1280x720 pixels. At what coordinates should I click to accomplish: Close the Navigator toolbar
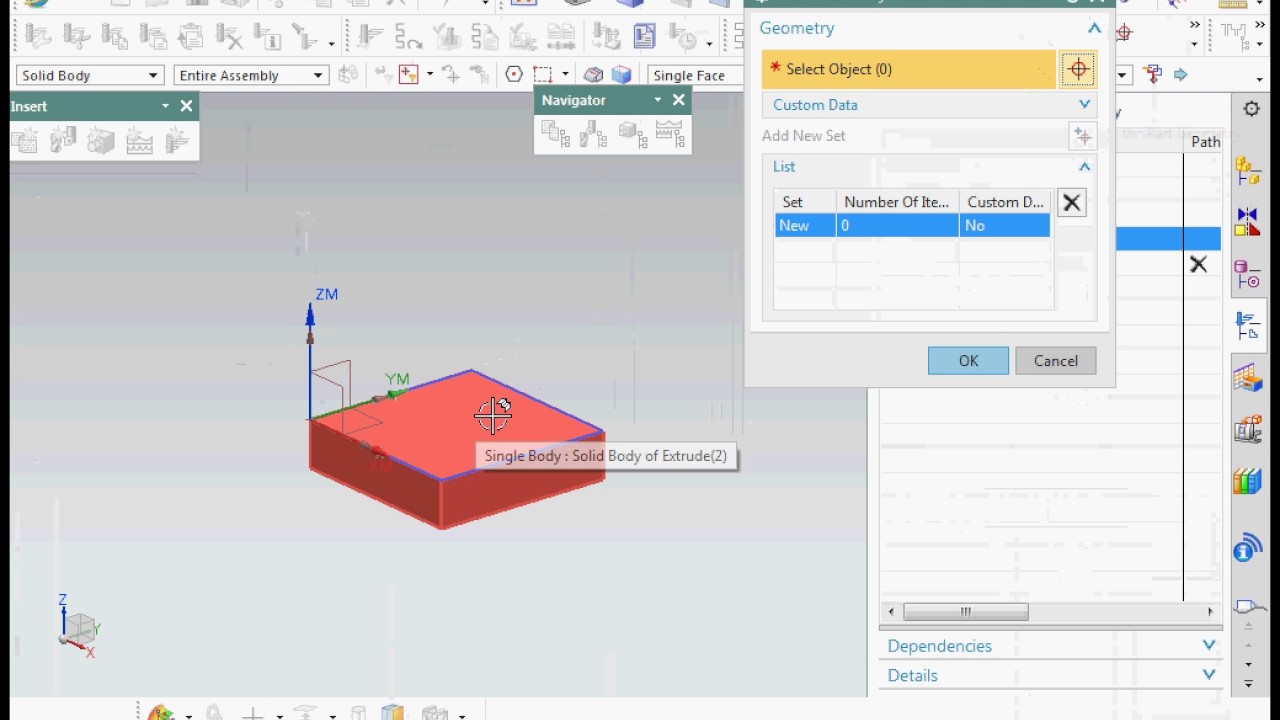pyautogui.click(x=679, y=100)
